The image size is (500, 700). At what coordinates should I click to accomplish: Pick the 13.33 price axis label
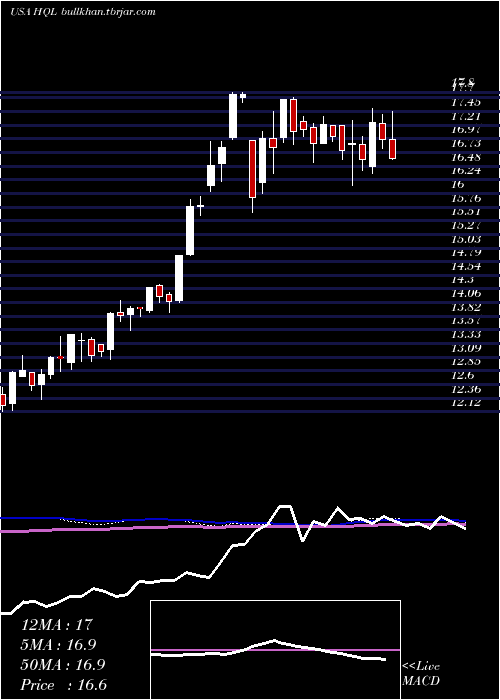[x=466, y=334]
